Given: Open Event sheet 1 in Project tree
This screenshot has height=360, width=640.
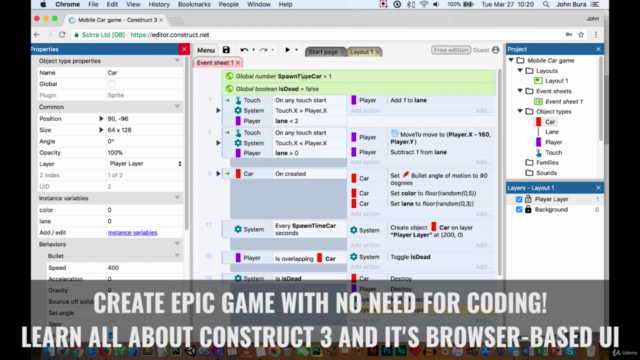Looking at the screenshot, I should 564,101.
